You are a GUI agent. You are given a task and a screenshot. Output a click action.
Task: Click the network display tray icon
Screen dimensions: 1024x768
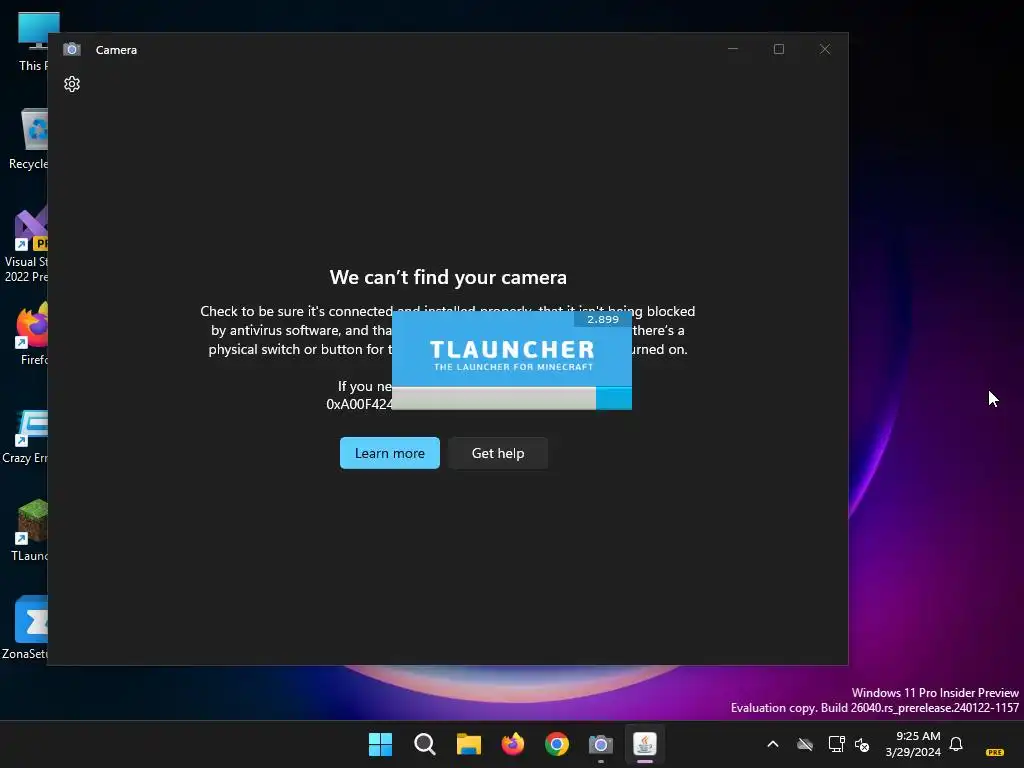(836, 744)
